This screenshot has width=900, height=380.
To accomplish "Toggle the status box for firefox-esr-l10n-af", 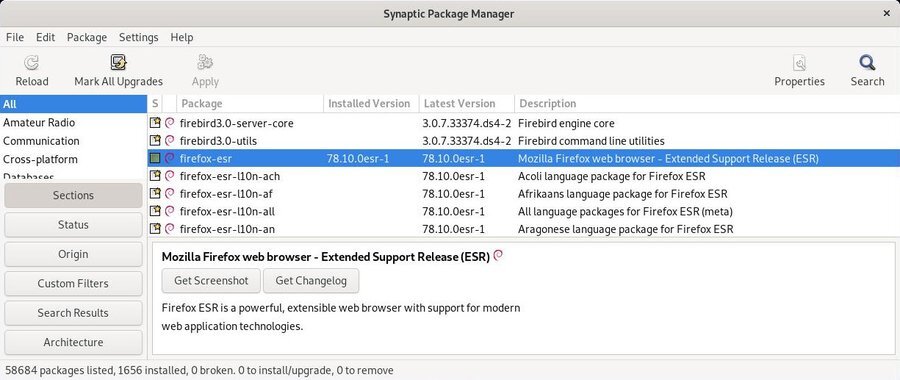I will point(155,193).
